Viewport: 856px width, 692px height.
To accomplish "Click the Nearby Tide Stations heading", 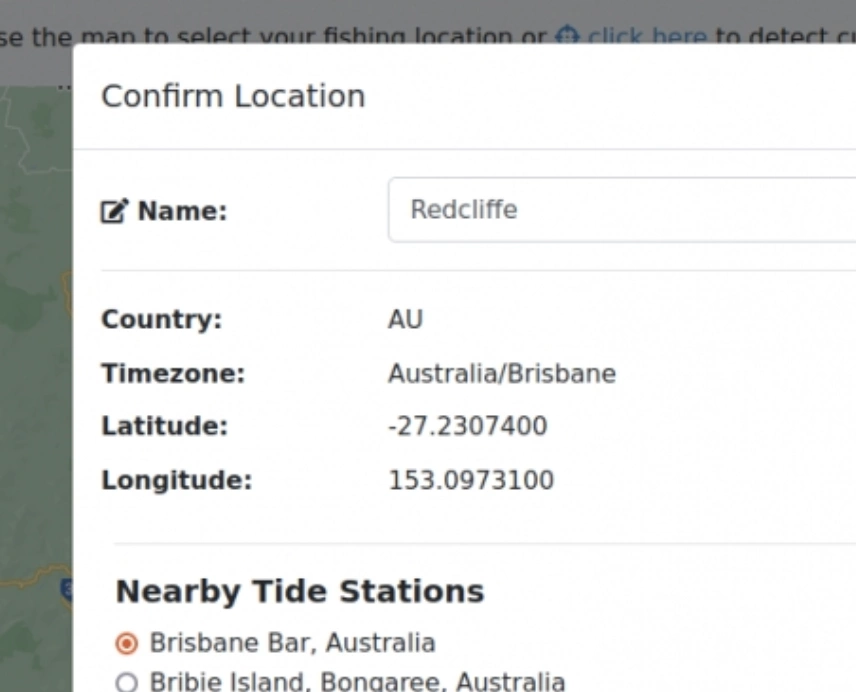I will click(x=300, y=591).
